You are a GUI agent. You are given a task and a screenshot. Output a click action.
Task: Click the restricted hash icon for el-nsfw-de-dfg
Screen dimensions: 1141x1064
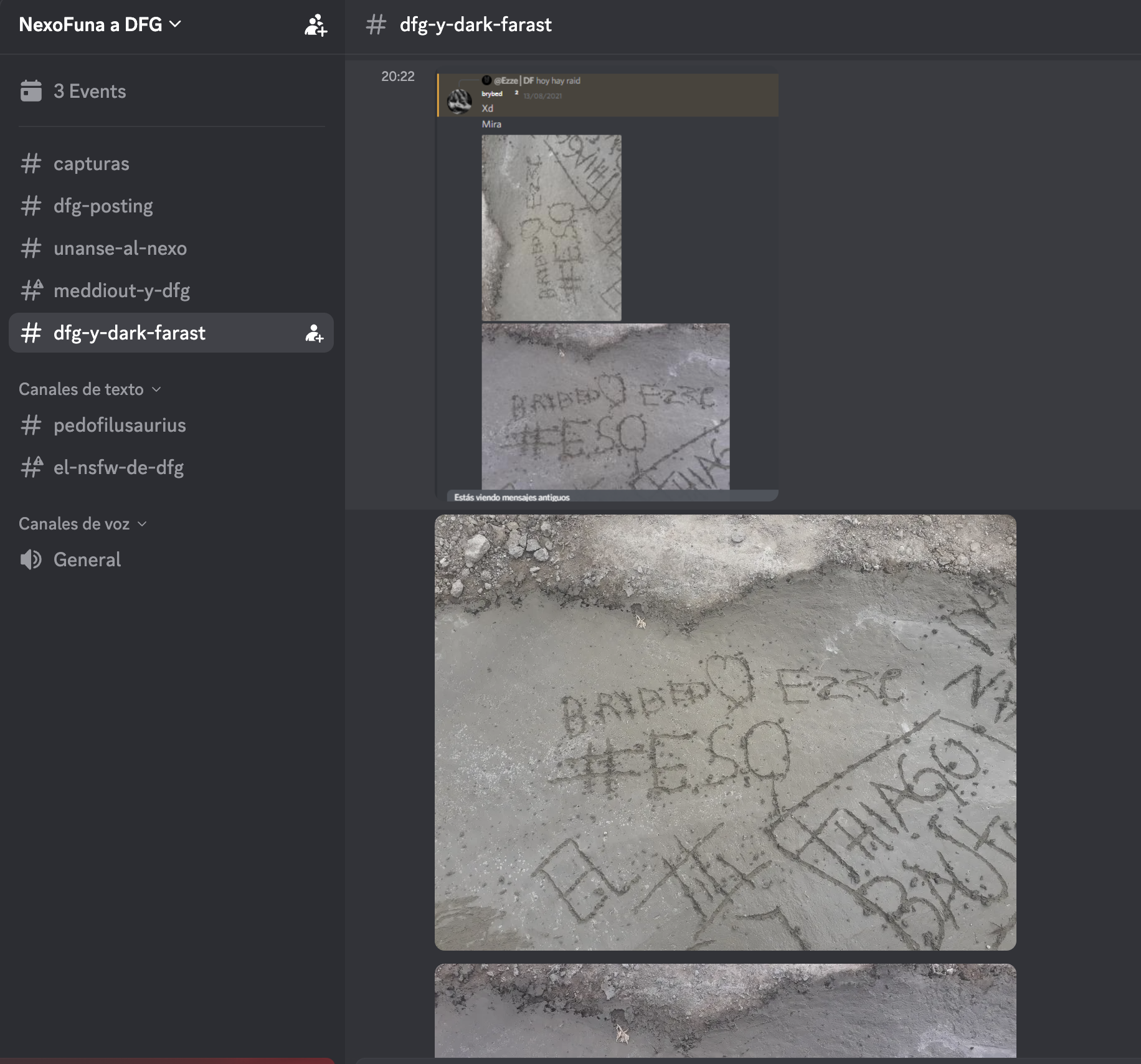pyautogui.click(x=31, y=467)
